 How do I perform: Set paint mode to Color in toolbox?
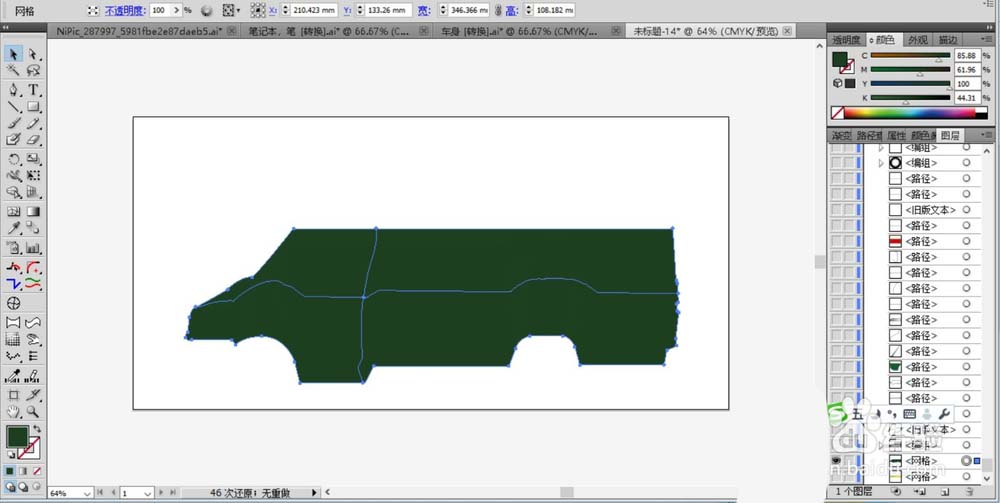coord(10,471)
